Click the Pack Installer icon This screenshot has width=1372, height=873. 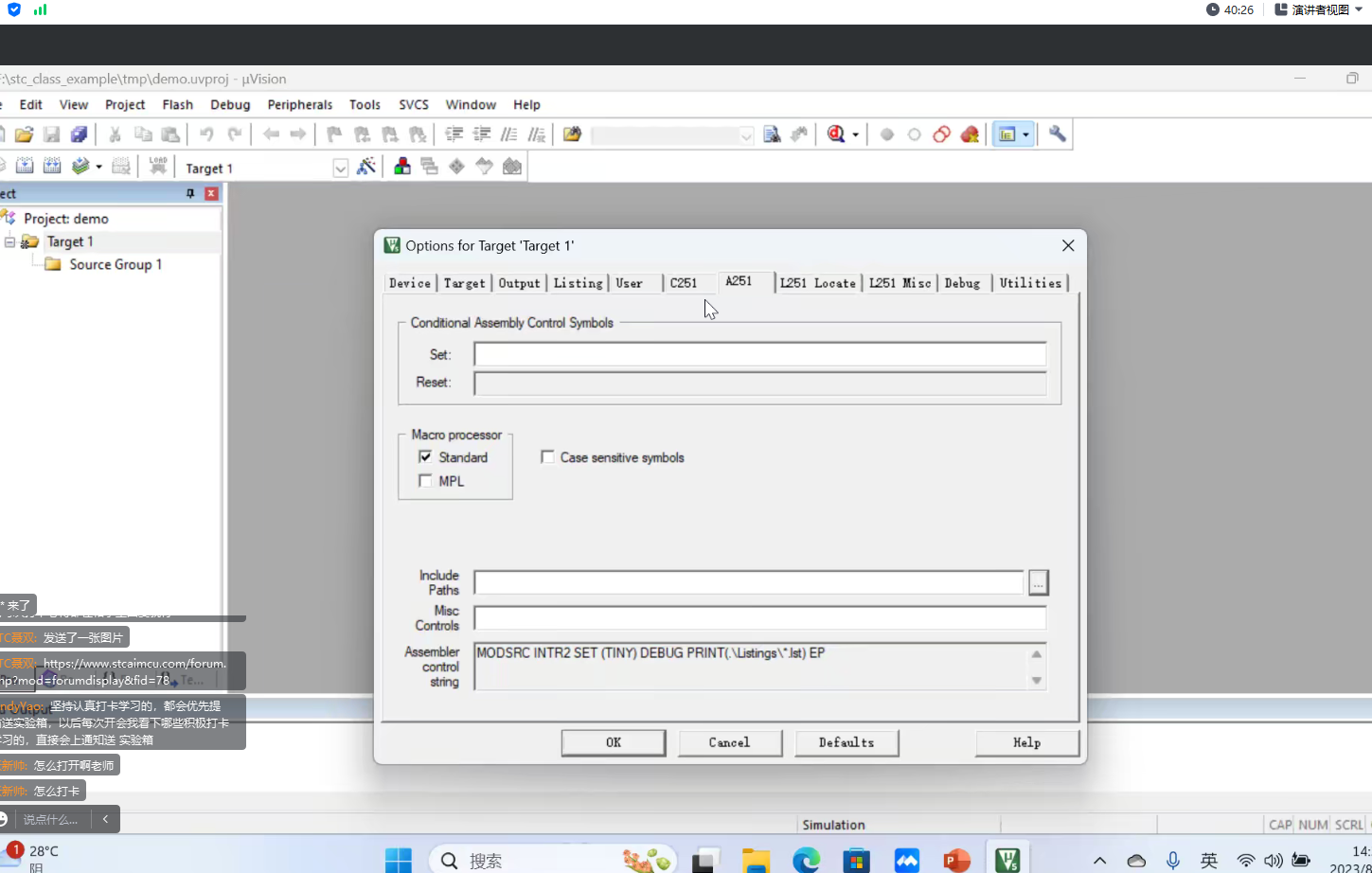coord(512,167)
